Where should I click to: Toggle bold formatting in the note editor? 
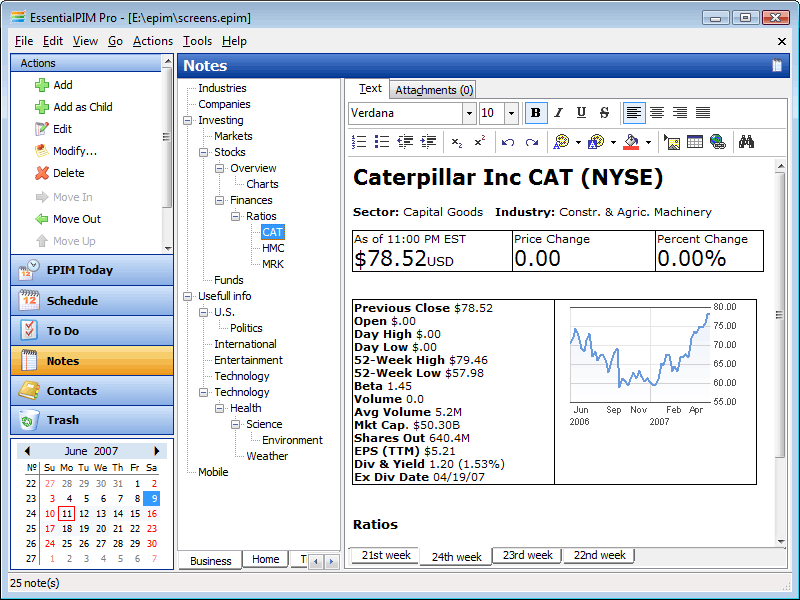click(535, 113)
